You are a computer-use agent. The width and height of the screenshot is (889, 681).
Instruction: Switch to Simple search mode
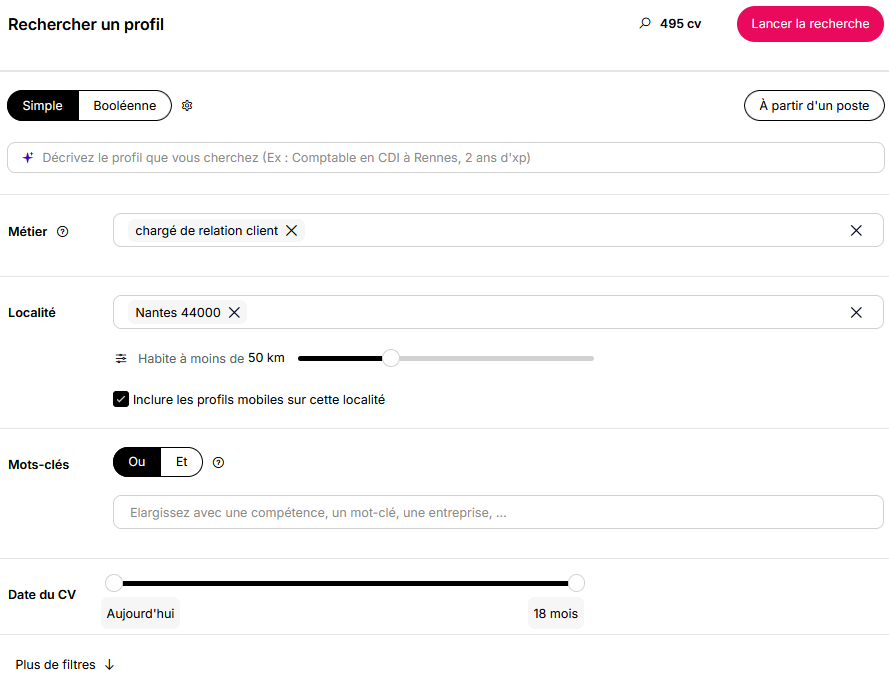click(x=43, y=105)
